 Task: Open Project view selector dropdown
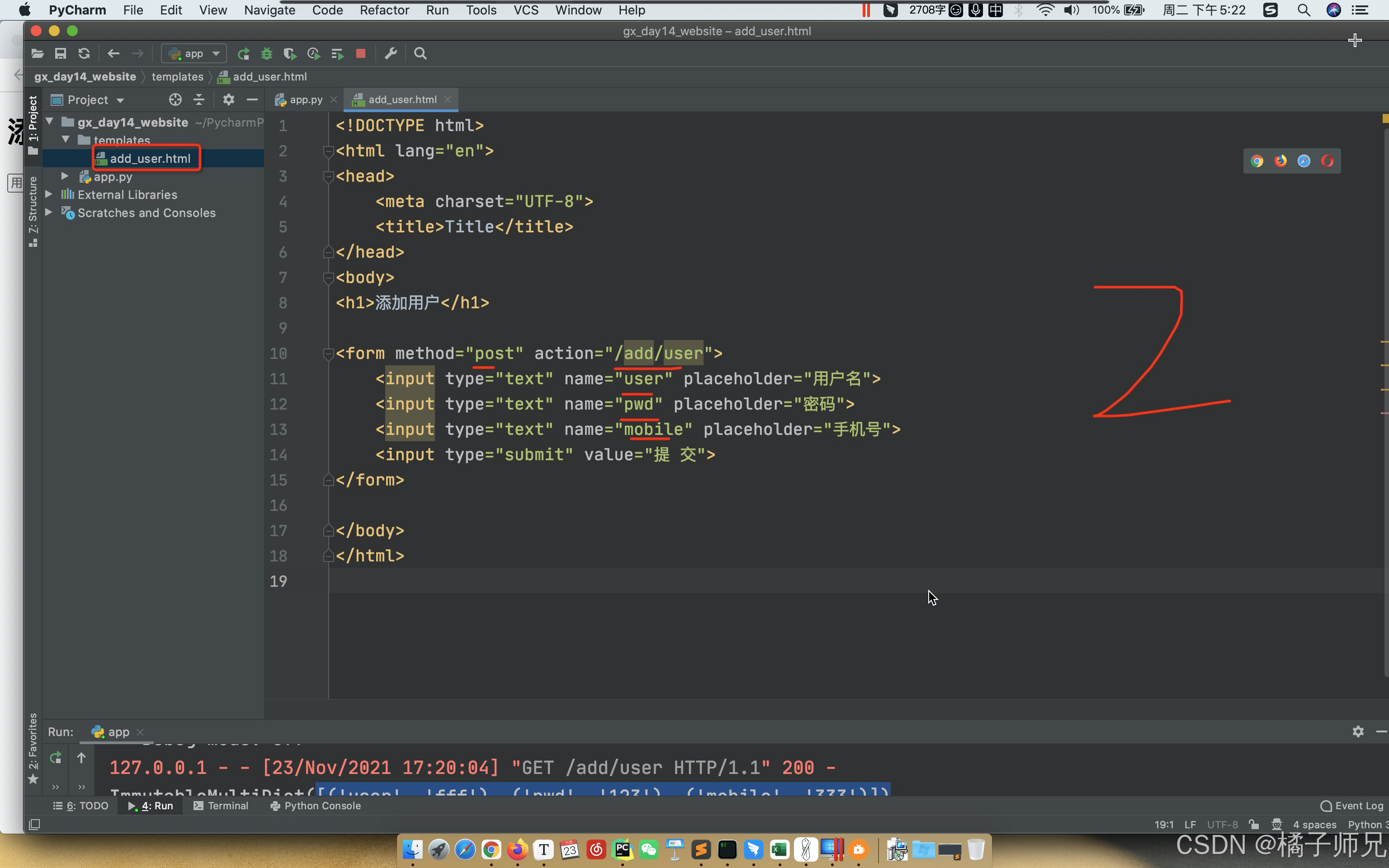tap(88, 100)
